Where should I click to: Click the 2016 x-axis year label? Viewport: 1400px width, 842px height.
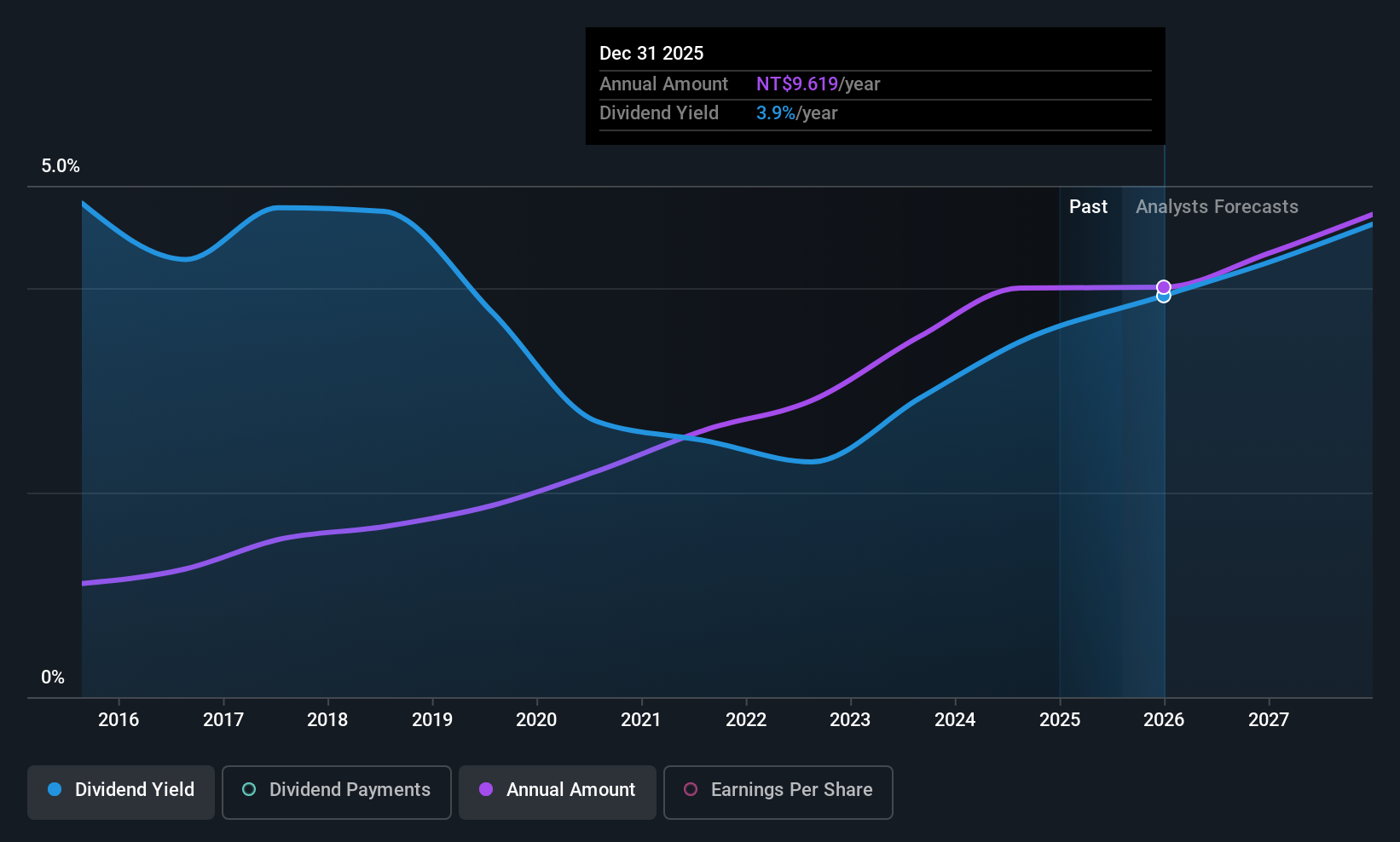tap(119, 720)
